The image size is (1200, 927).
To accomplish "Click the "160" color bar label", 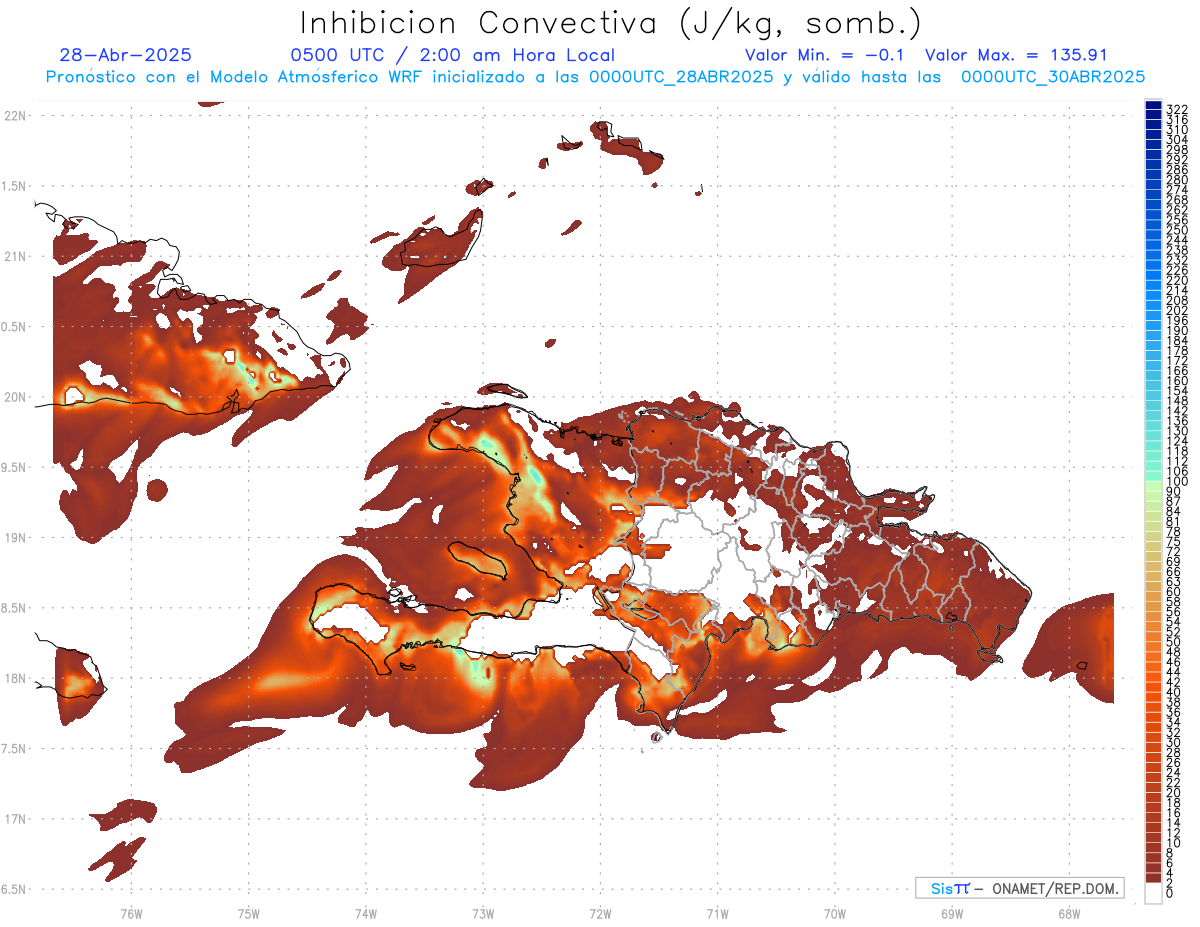I will pyautogui.click(x=1176, y=381).
